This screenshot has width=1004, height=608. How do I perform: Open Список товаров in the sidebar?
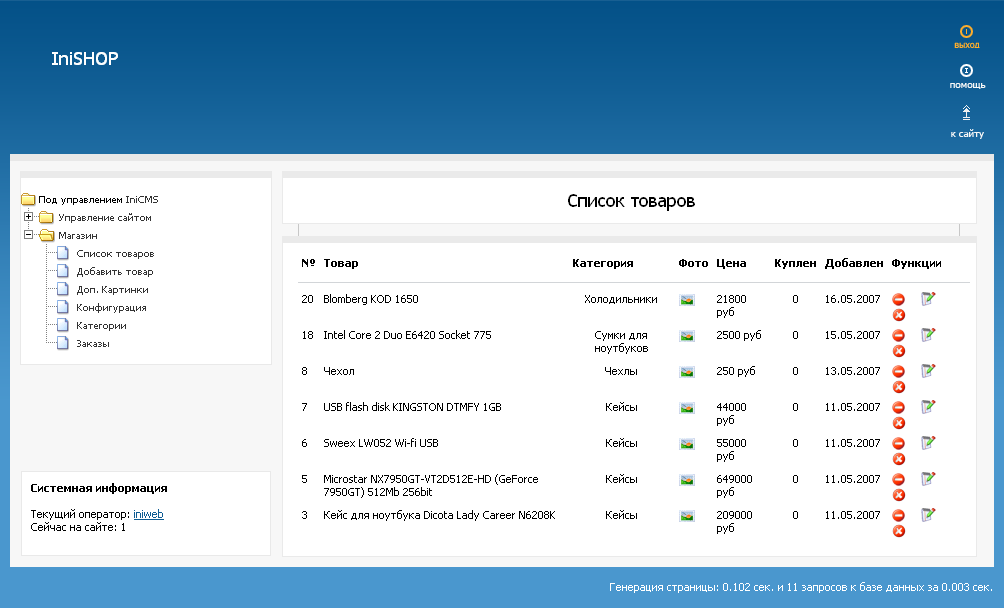[x=115, y=254]
